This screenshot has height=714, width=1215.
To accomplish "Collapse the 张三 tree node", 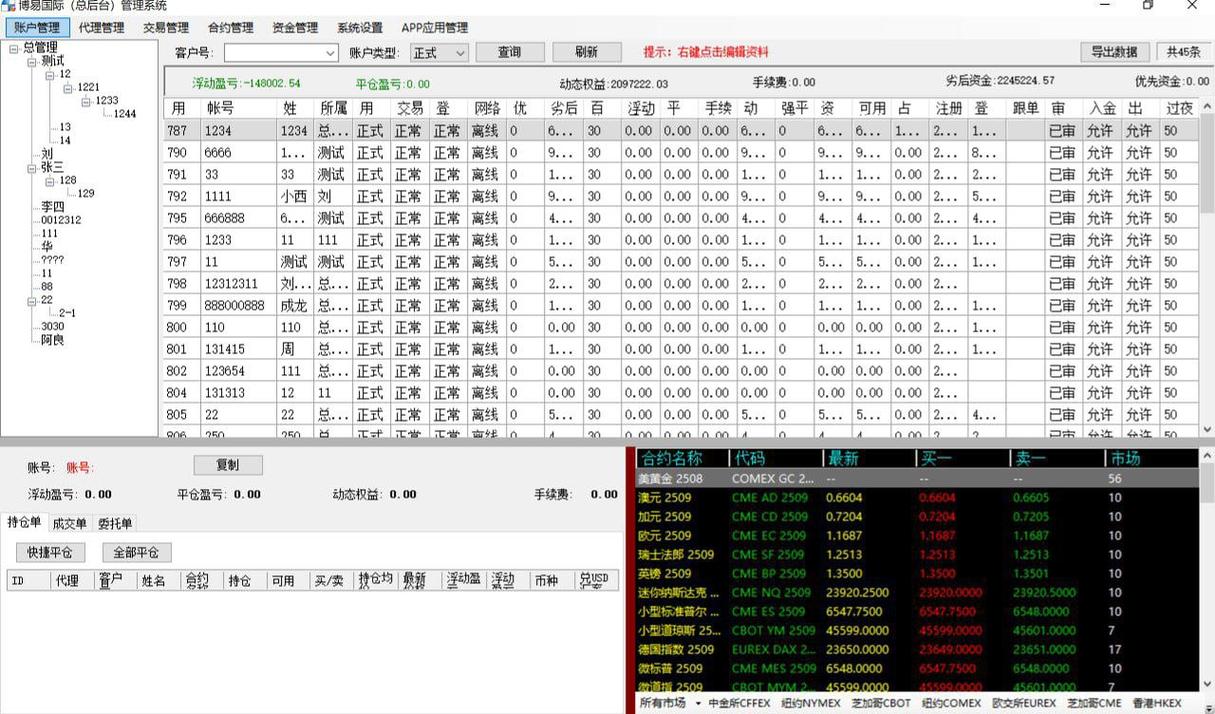I will [32, 167].
